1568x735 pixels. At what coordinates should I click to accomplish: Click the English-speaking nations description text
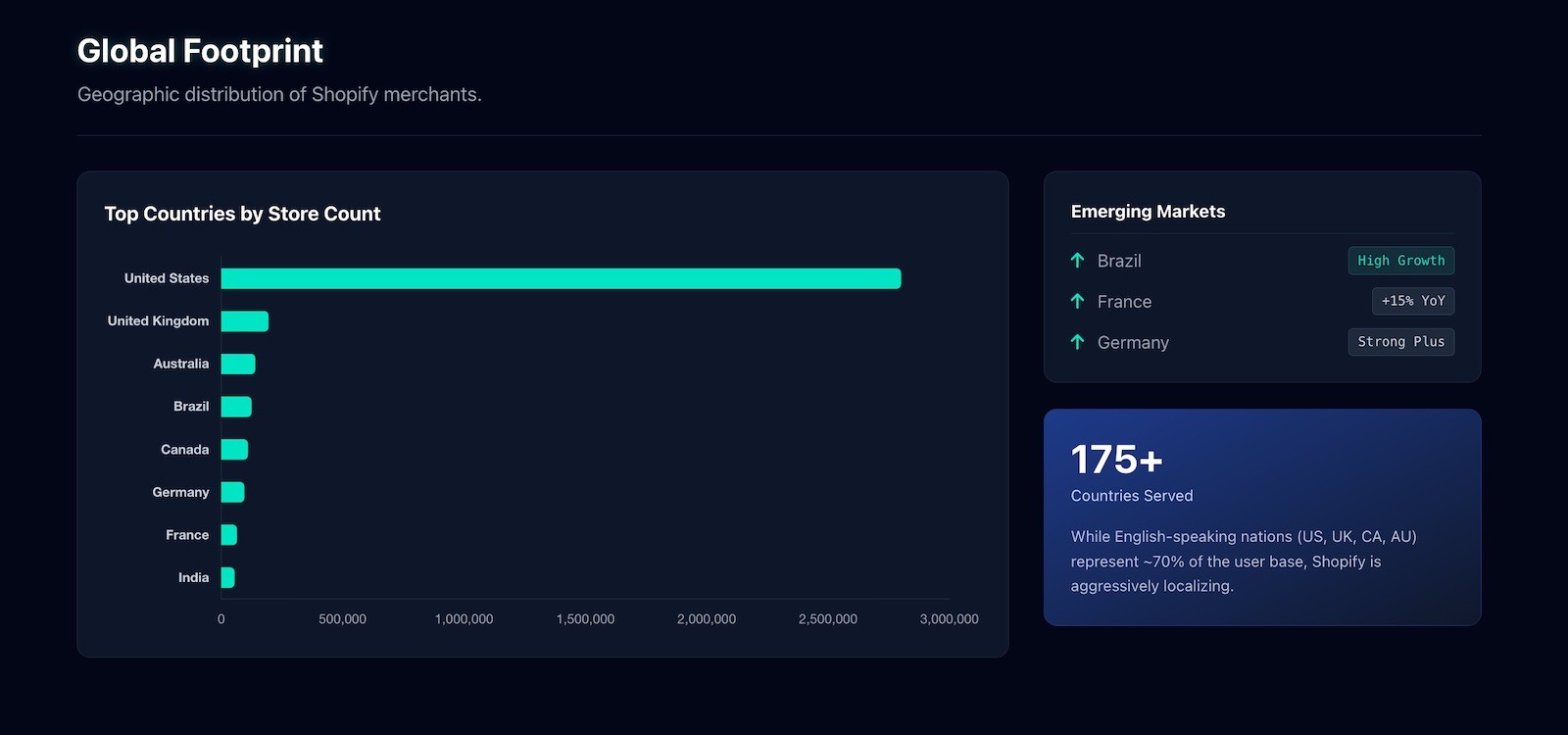(1244, 562)
